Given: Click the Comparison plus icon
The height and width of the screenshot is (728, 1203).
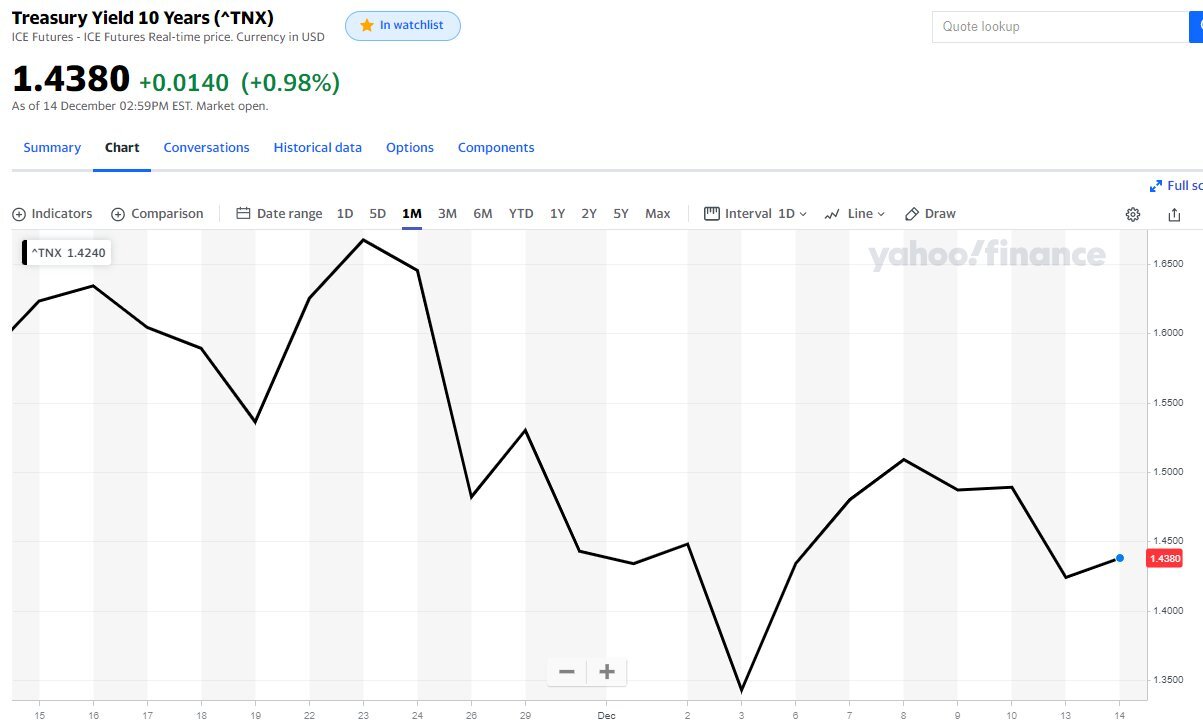Looking at the screenshot, I should point(118,214).
